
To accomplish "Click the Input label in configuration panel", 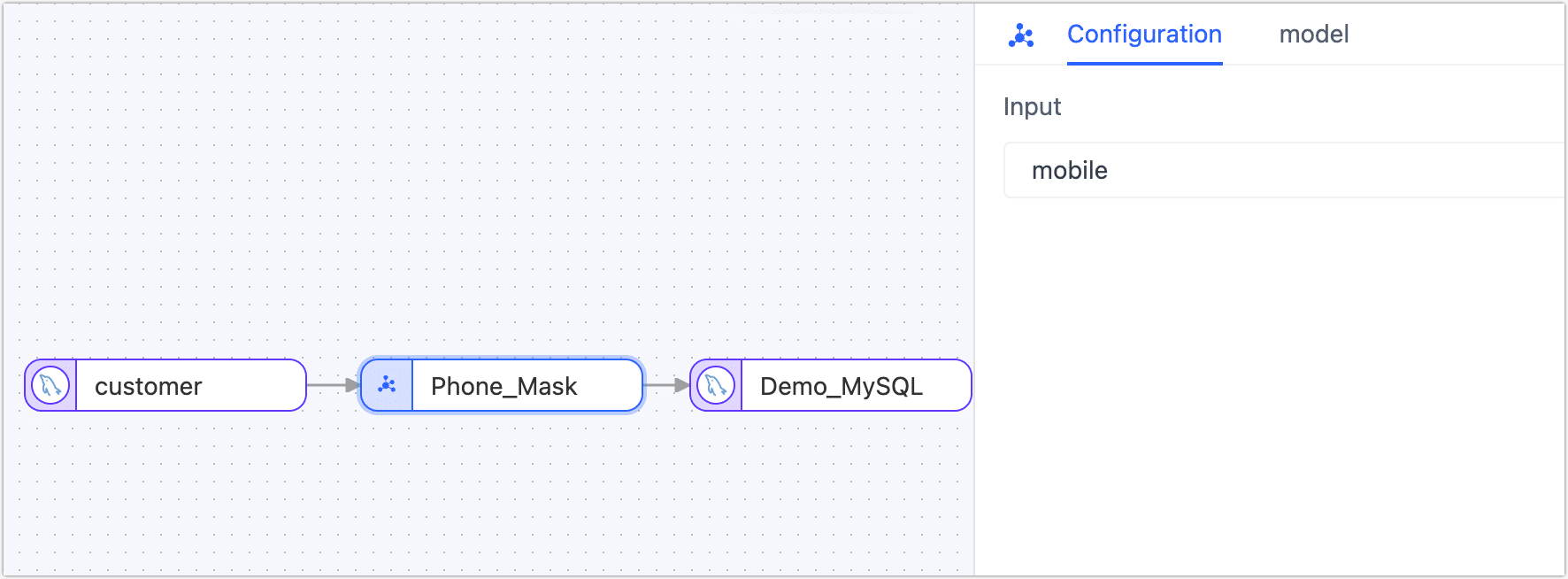I will [x=1032, y=107].
